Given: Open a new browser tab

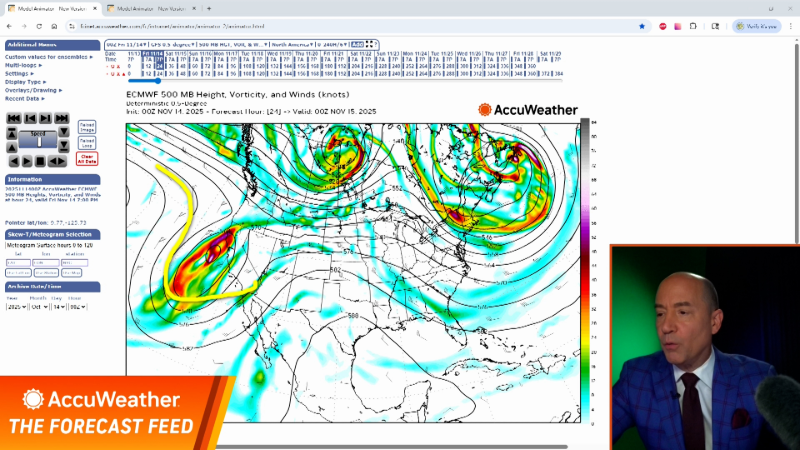Looking at the screenshot, I should point(210,8).
